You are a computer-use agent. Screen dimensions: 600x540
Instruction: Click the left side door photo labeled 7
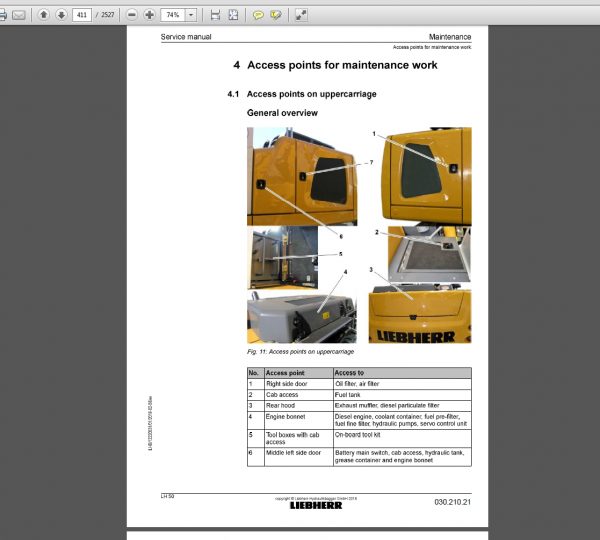point(302,176)
